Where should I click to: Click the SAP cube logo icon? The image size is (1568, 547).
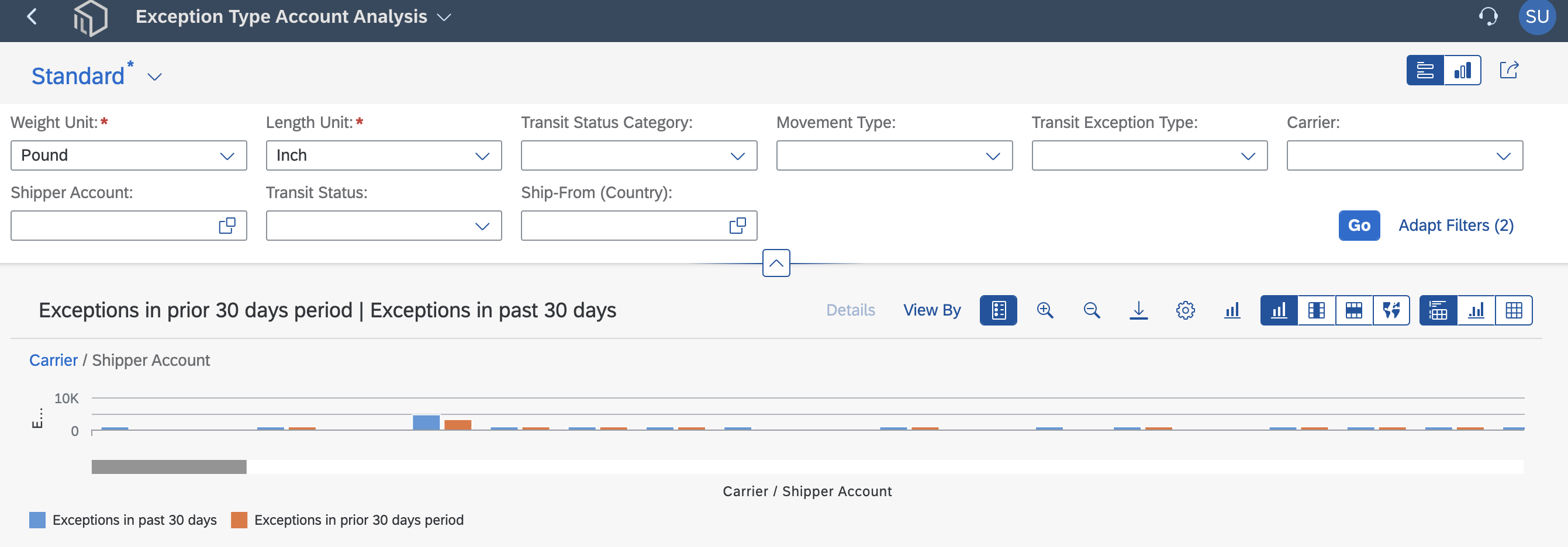pos(90,18)
